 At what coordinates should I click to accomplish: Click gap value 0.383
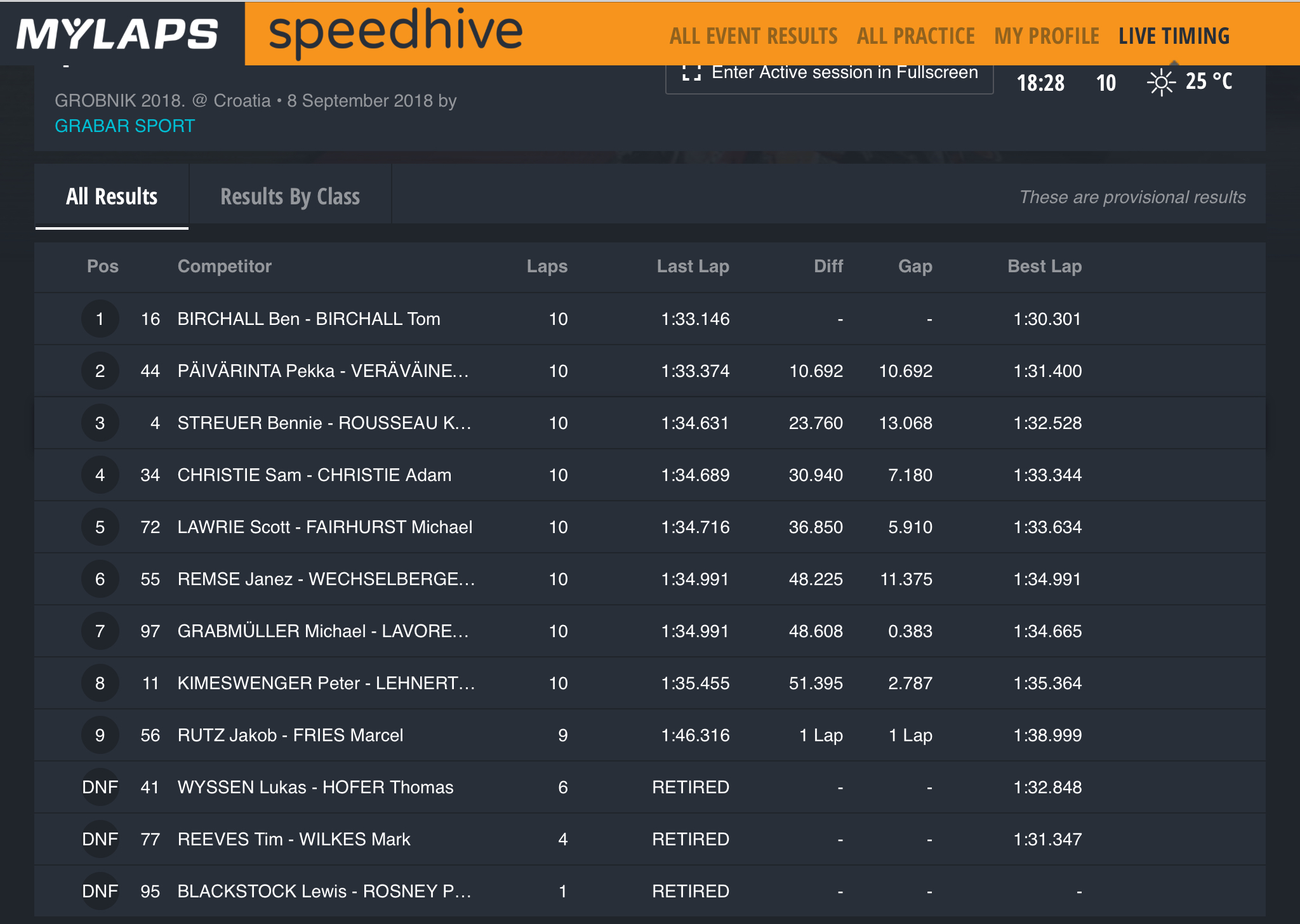(x=910, y=631)
